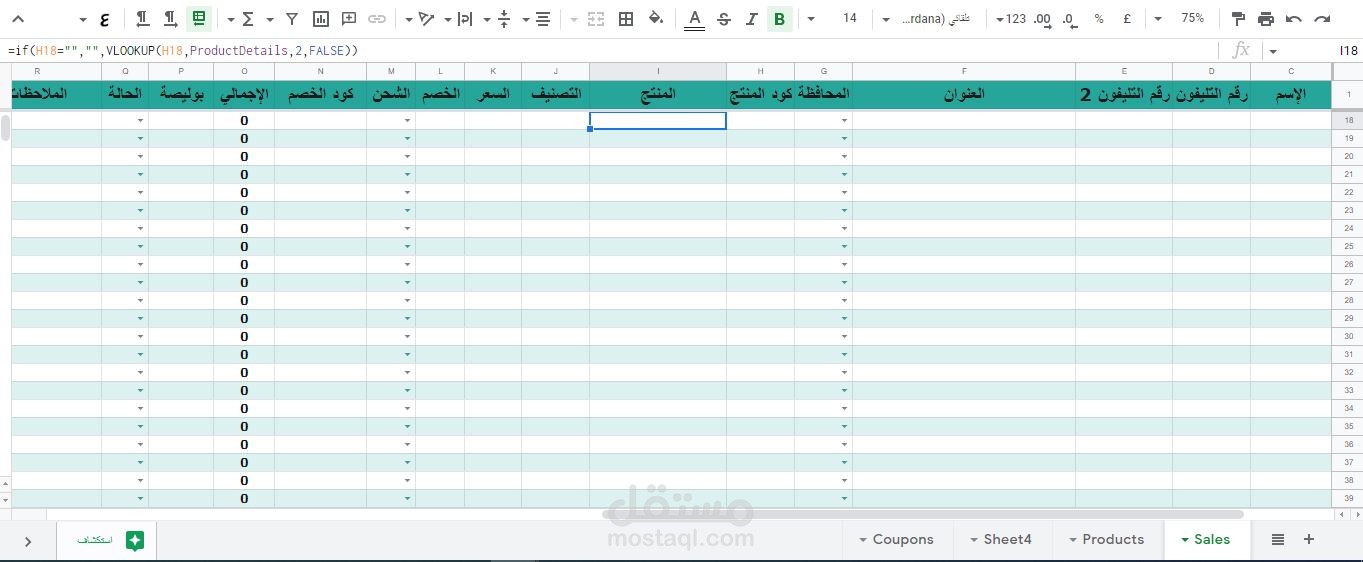The height and width of the screenshot is (562, 1363).
Task: Click the vertical scrollbar thumb
Action: click(5, 130)
